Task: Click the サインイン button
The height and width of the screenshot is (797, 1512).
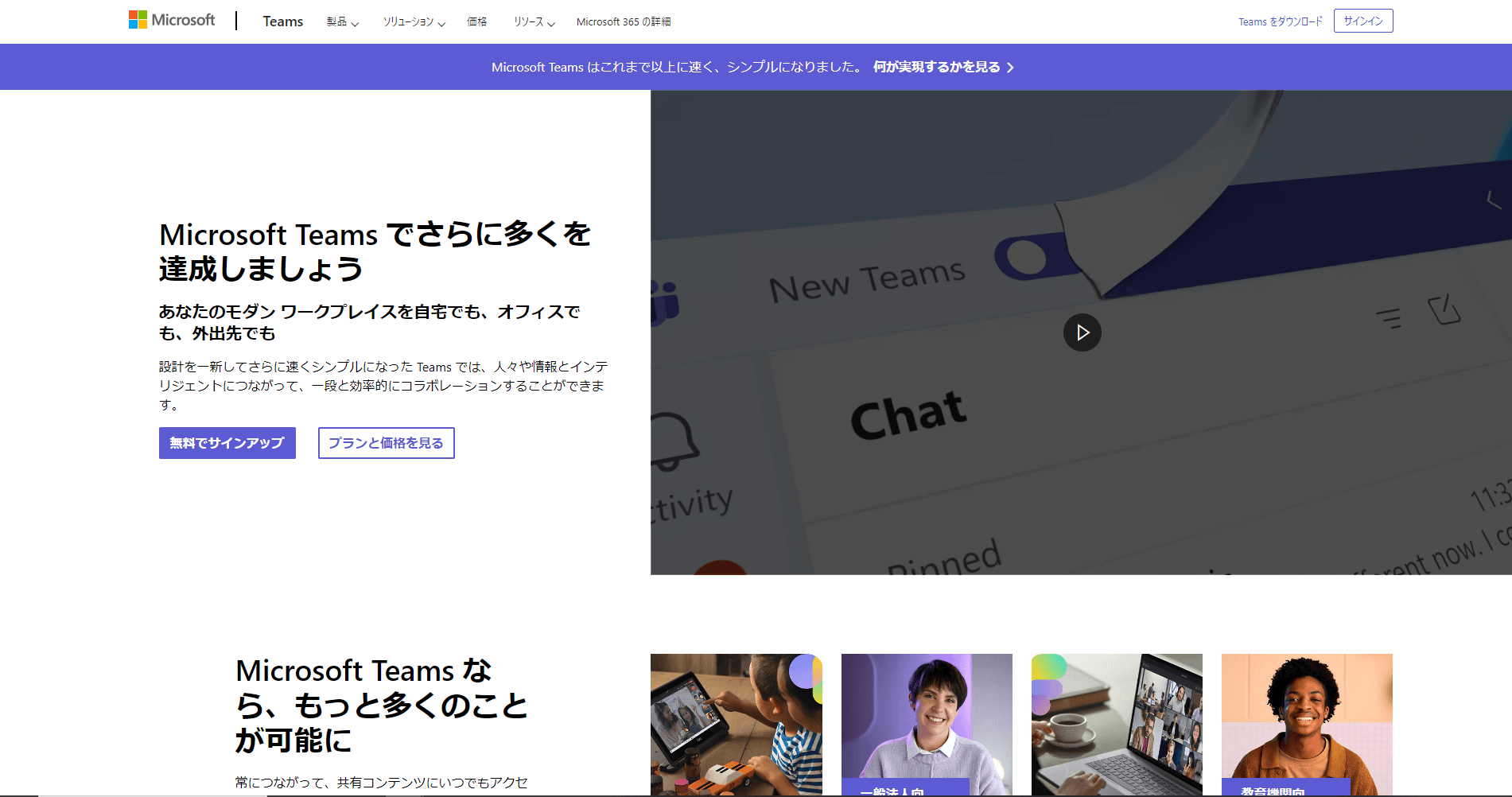Action: (x=1363, y=21)
